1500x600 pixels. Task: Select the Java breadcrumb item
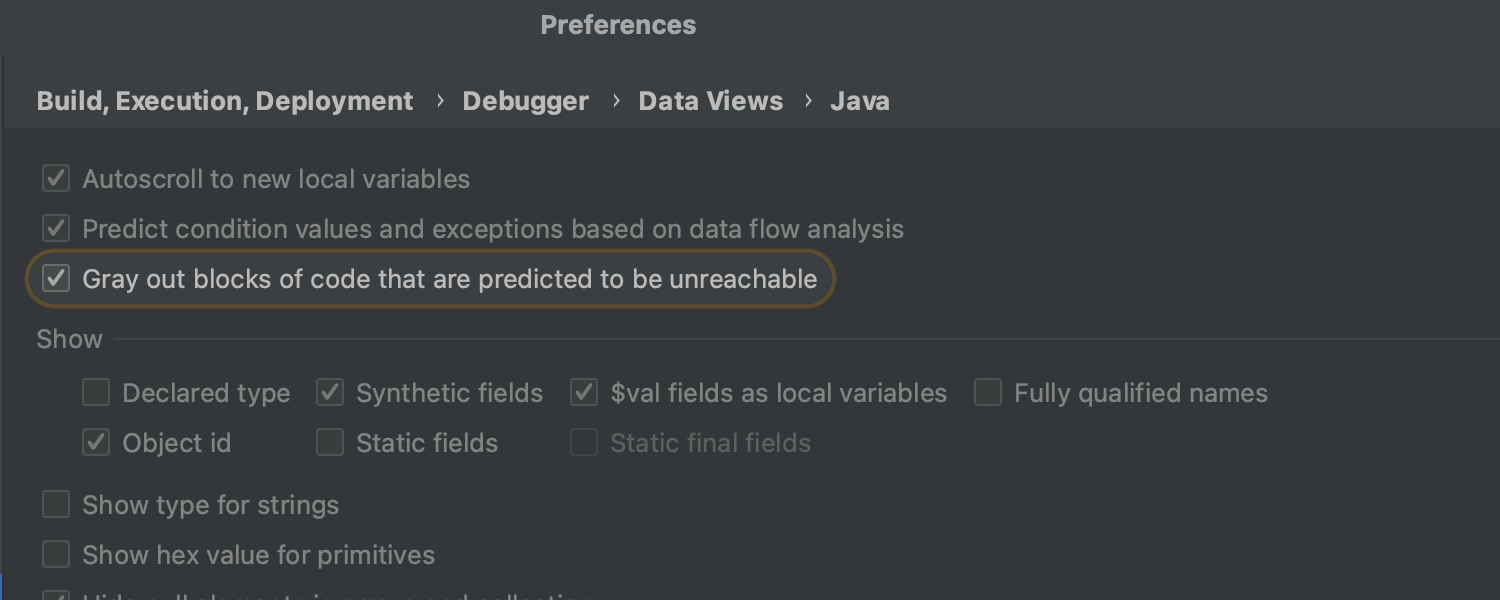(860, 101)
